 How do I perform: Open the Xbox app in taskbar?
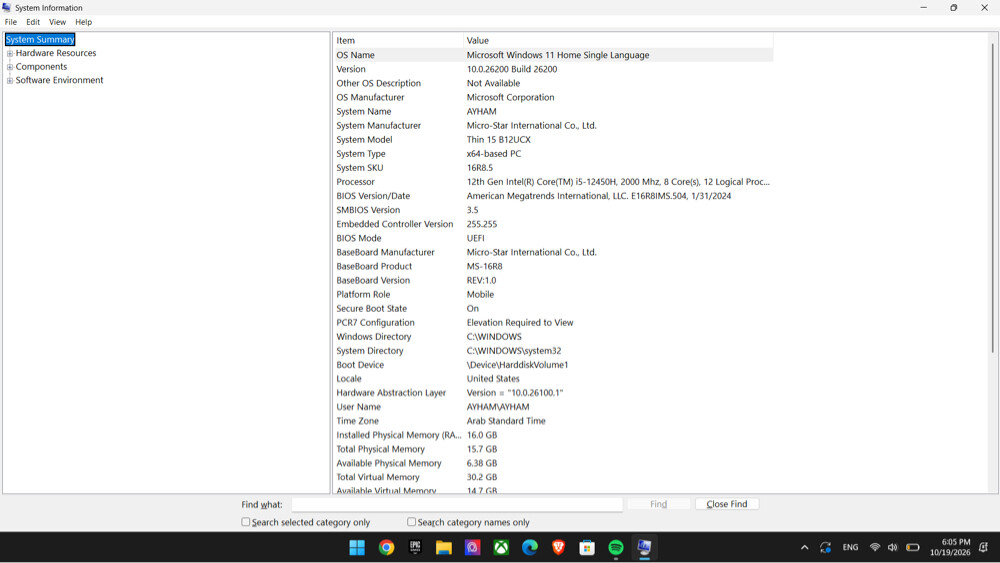(501, 547)
